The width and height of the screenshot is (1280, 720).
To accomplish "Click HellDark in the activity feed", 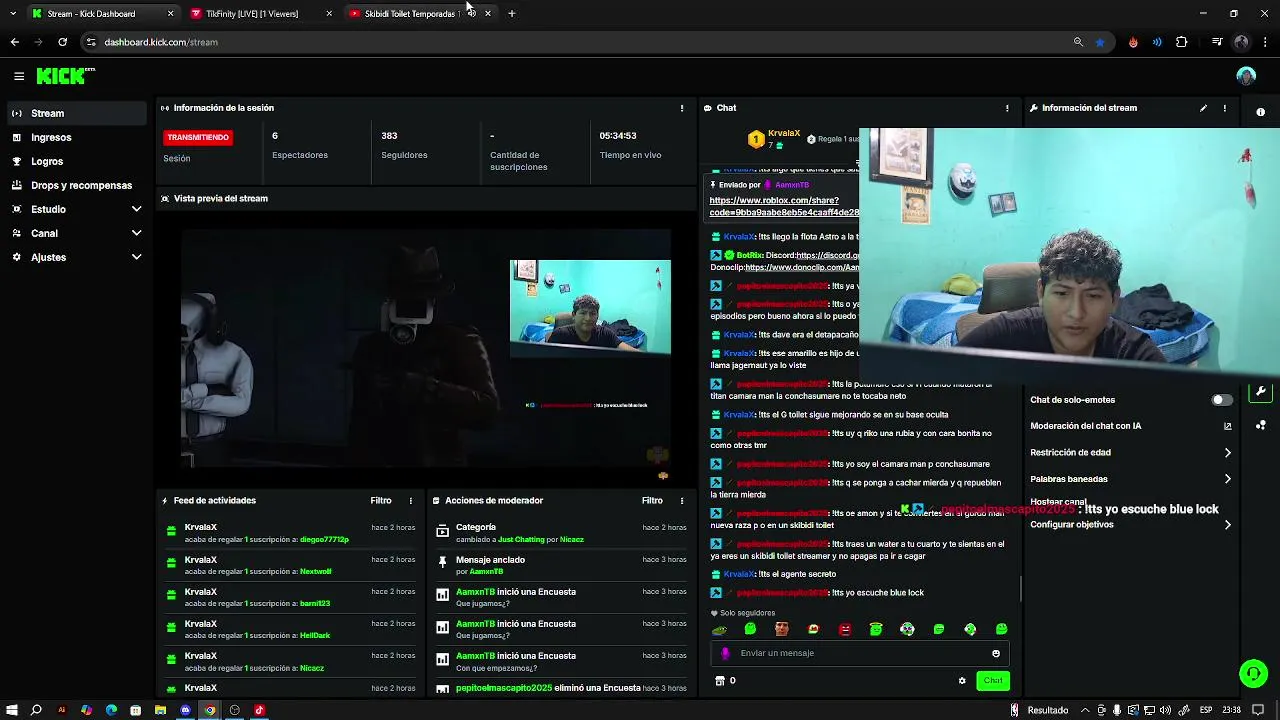I will 315,635.
